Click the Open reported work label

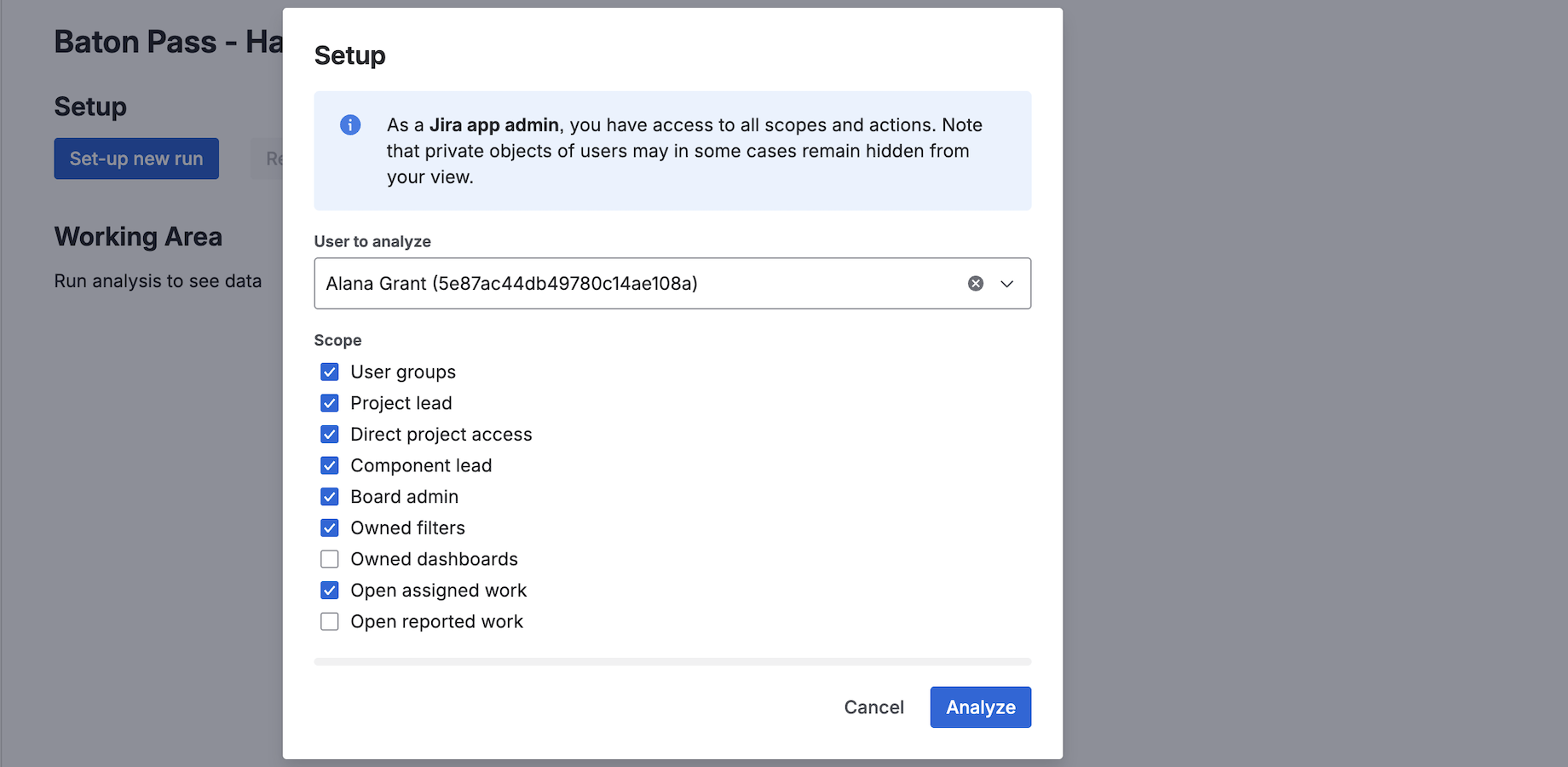click(436, 622)
